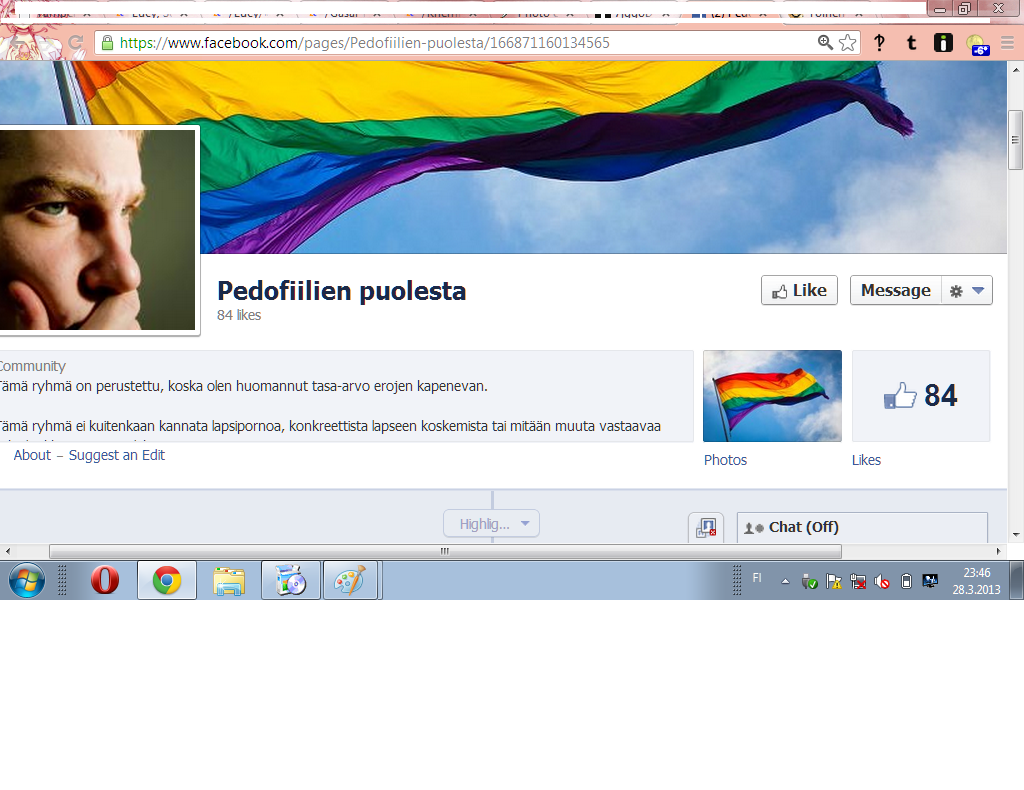Click the zoom magnifier icon in address bar
This screenshot has height=790, width=1024.
(825, 43)
